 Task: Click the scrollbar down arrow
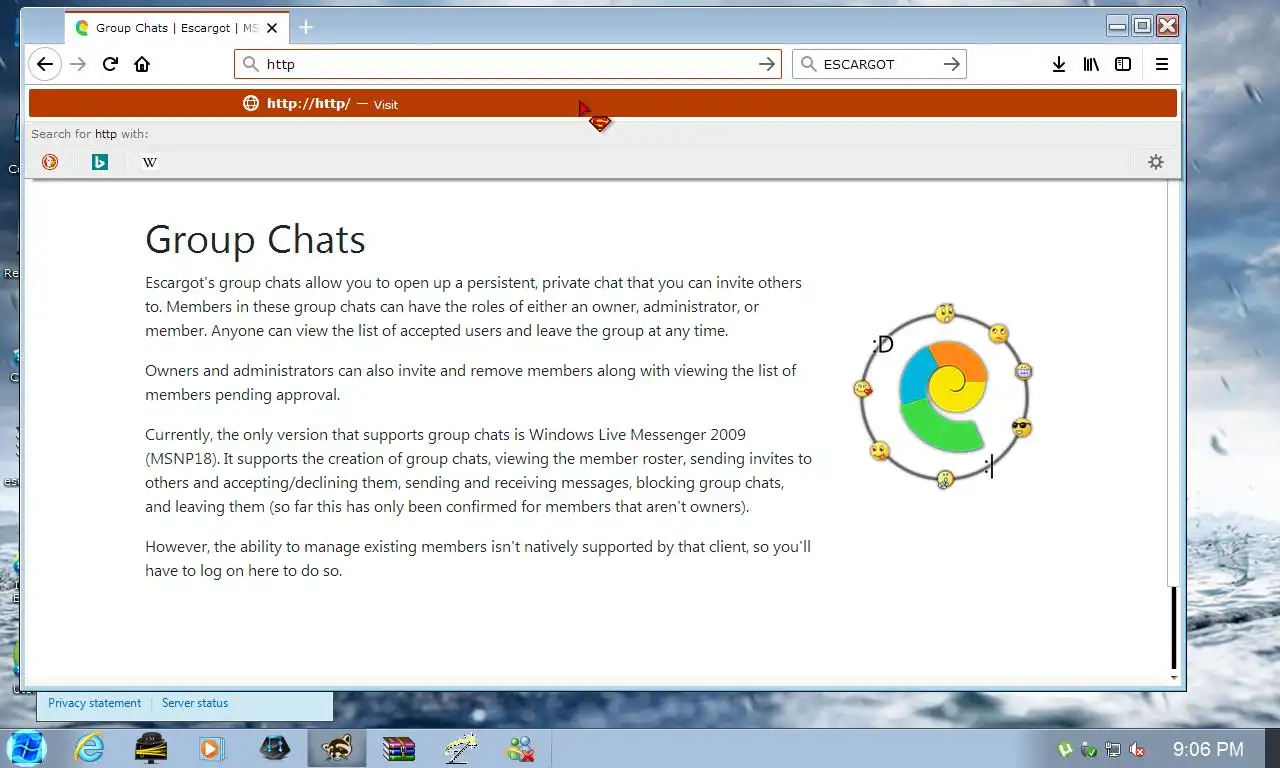(x=1174, y=679)
